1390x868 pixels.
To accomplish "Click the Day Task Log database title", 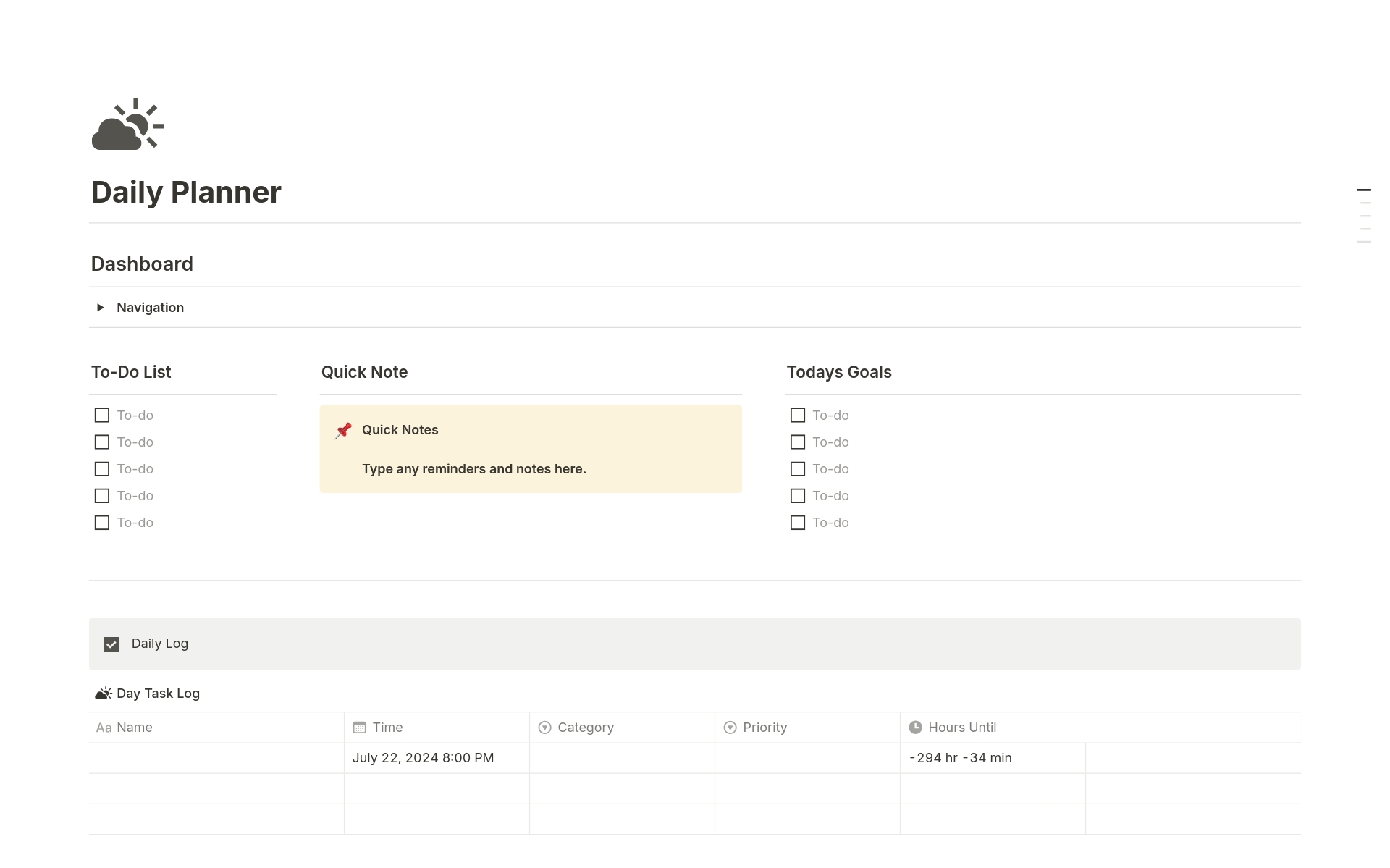I will pyautogui.click(x=158, y=693).
